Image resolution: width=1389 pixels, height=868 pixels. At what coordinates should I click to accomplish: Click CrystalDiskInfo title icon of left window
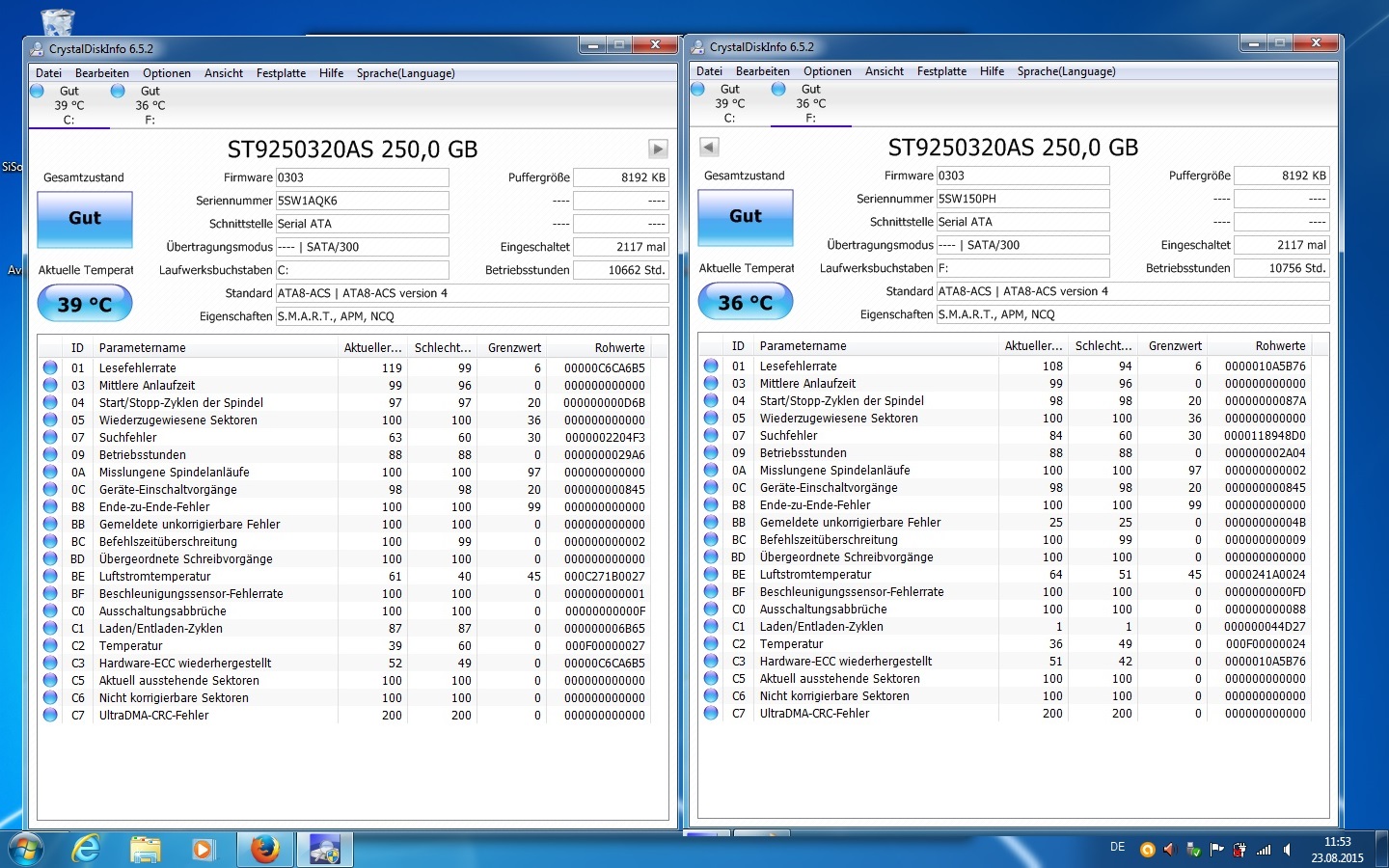coord(38,48)
